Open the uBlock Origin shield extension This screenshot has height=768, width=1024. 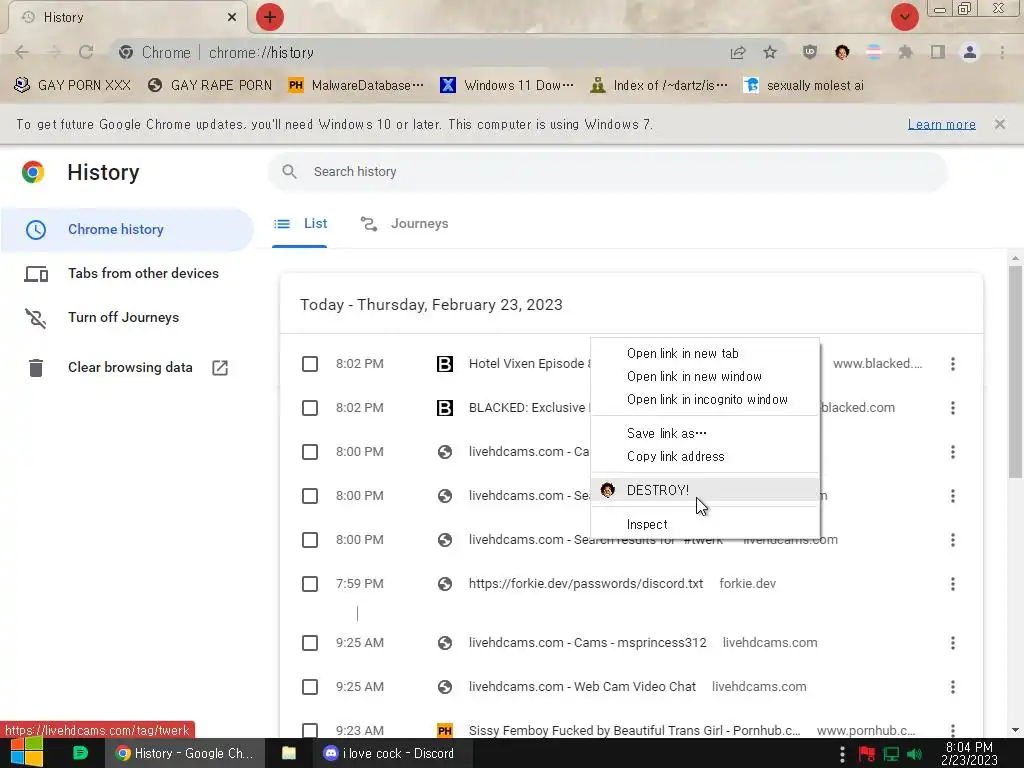pos(810,52)
